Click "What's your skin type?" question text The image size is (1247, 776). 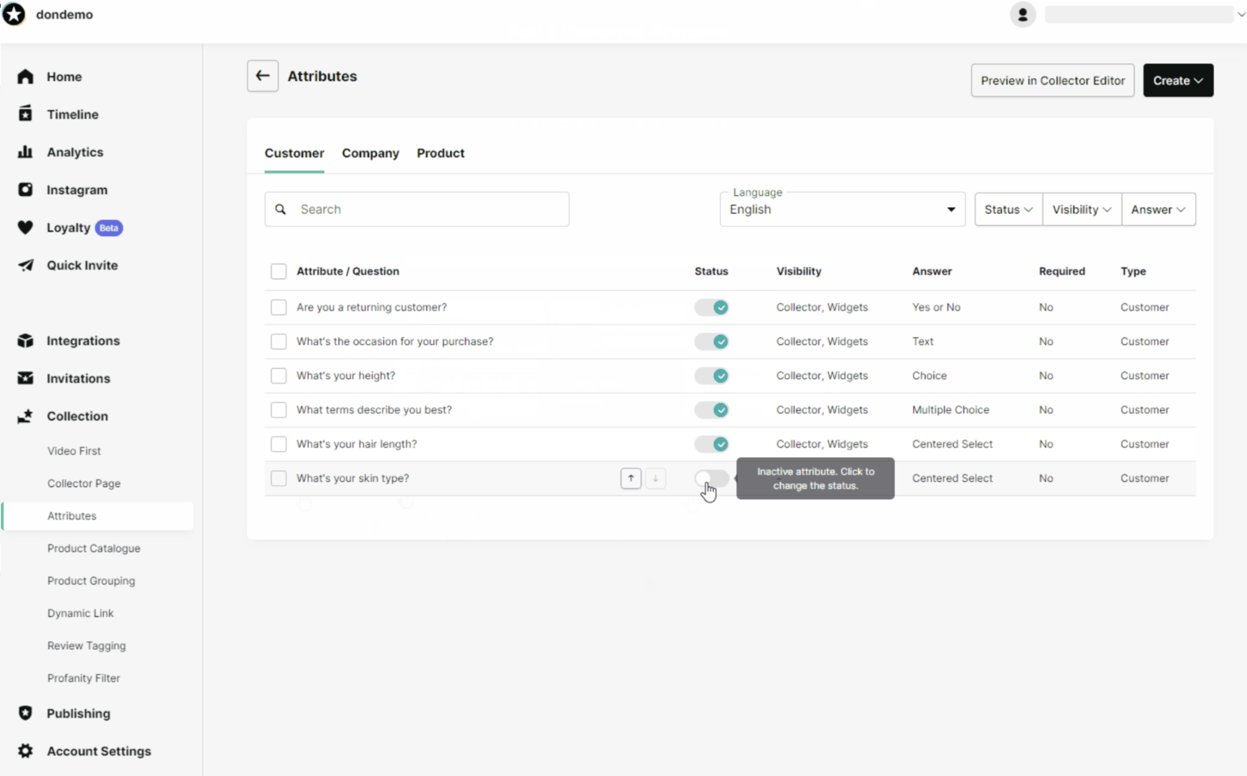coord(353,478)
